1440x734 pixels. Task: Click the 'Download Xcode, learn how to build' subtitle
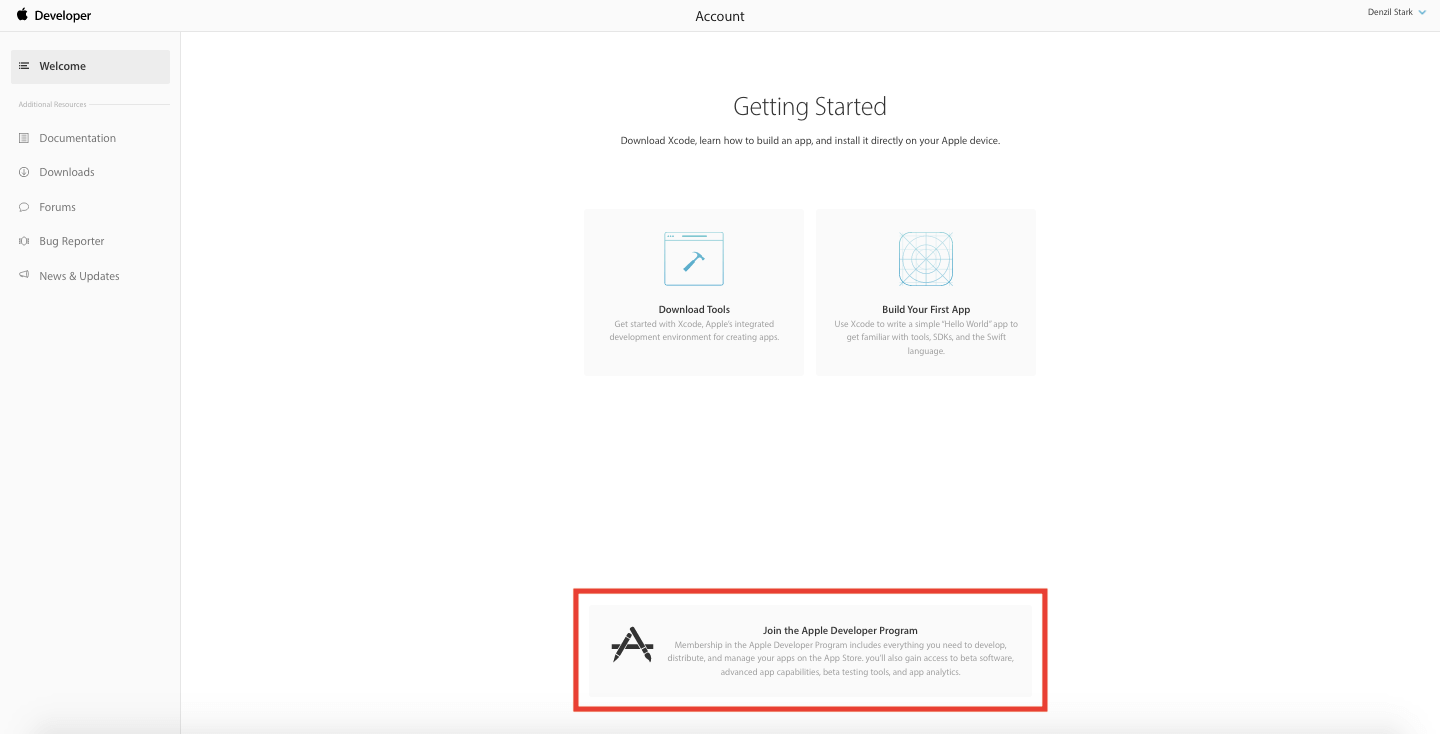(810, 141)
